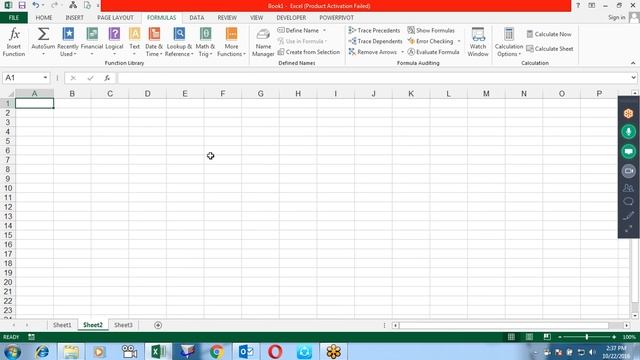Open Google Chrome from taskbar
Image resolution: width=640 pixels, height=360 pixels.
(217, 351)
